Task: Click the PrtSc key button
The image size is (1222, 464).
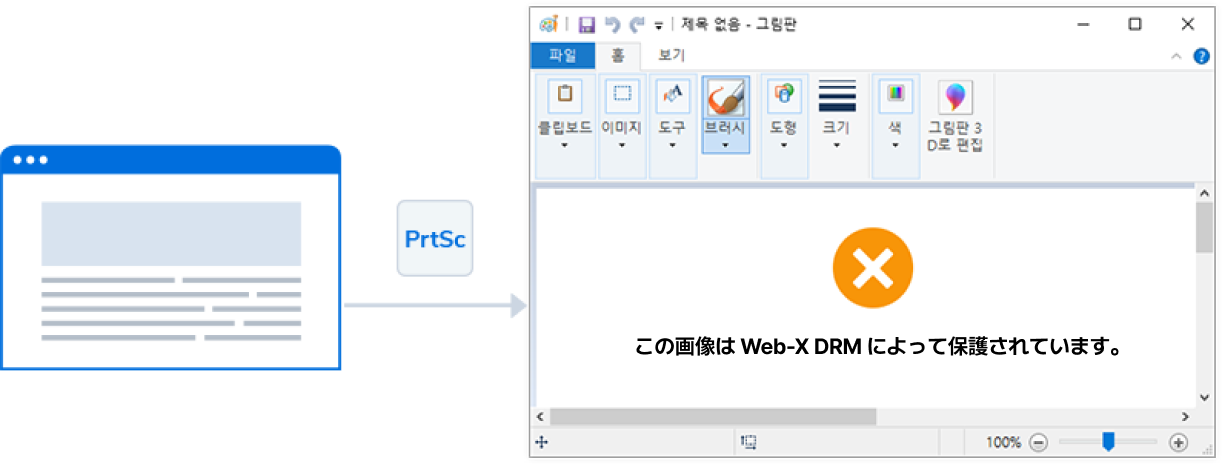Action: coord(435,239)
